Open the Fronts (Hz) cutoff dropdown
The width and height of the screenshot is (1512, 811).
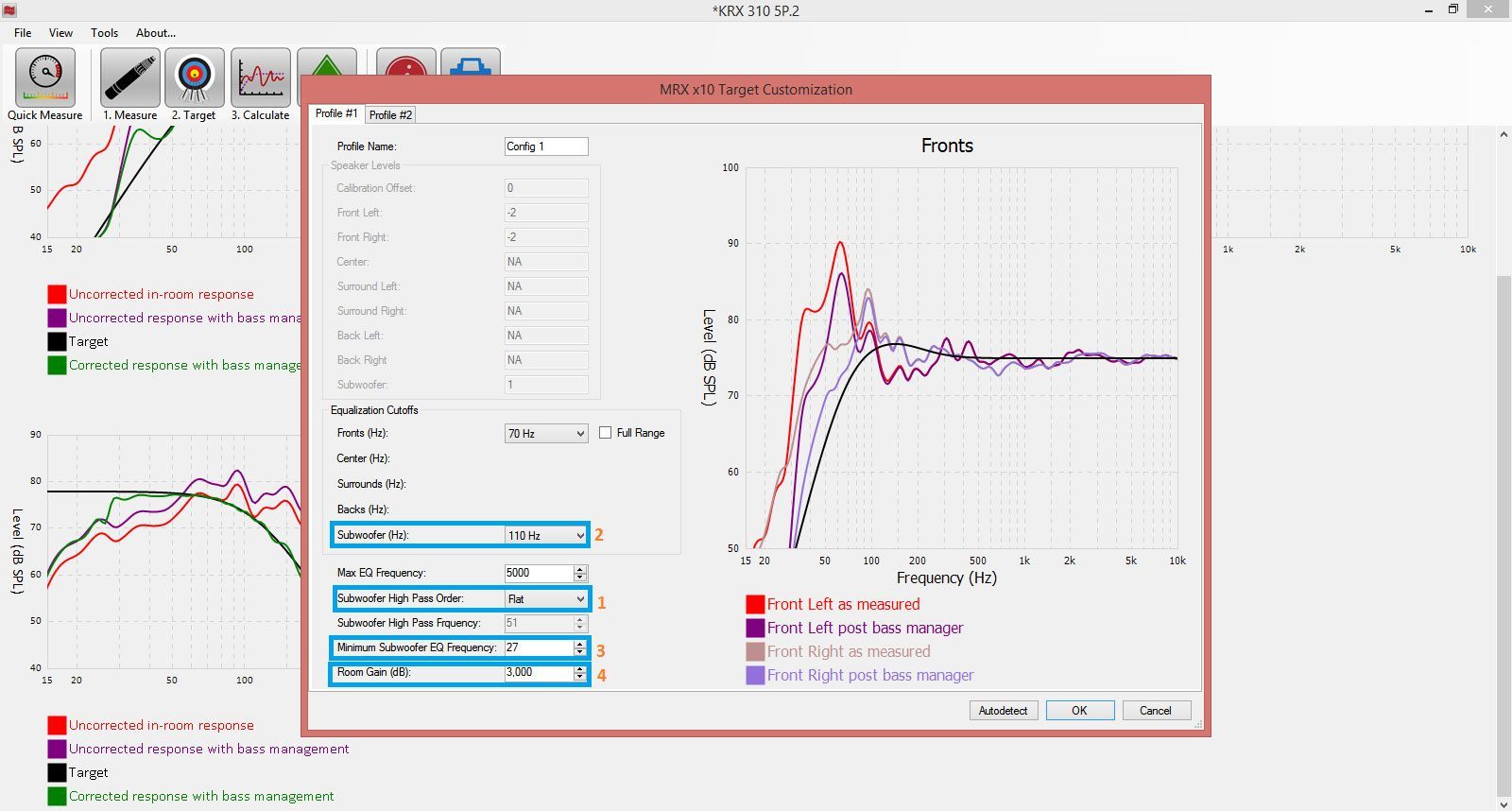click(x=546, y=433)
